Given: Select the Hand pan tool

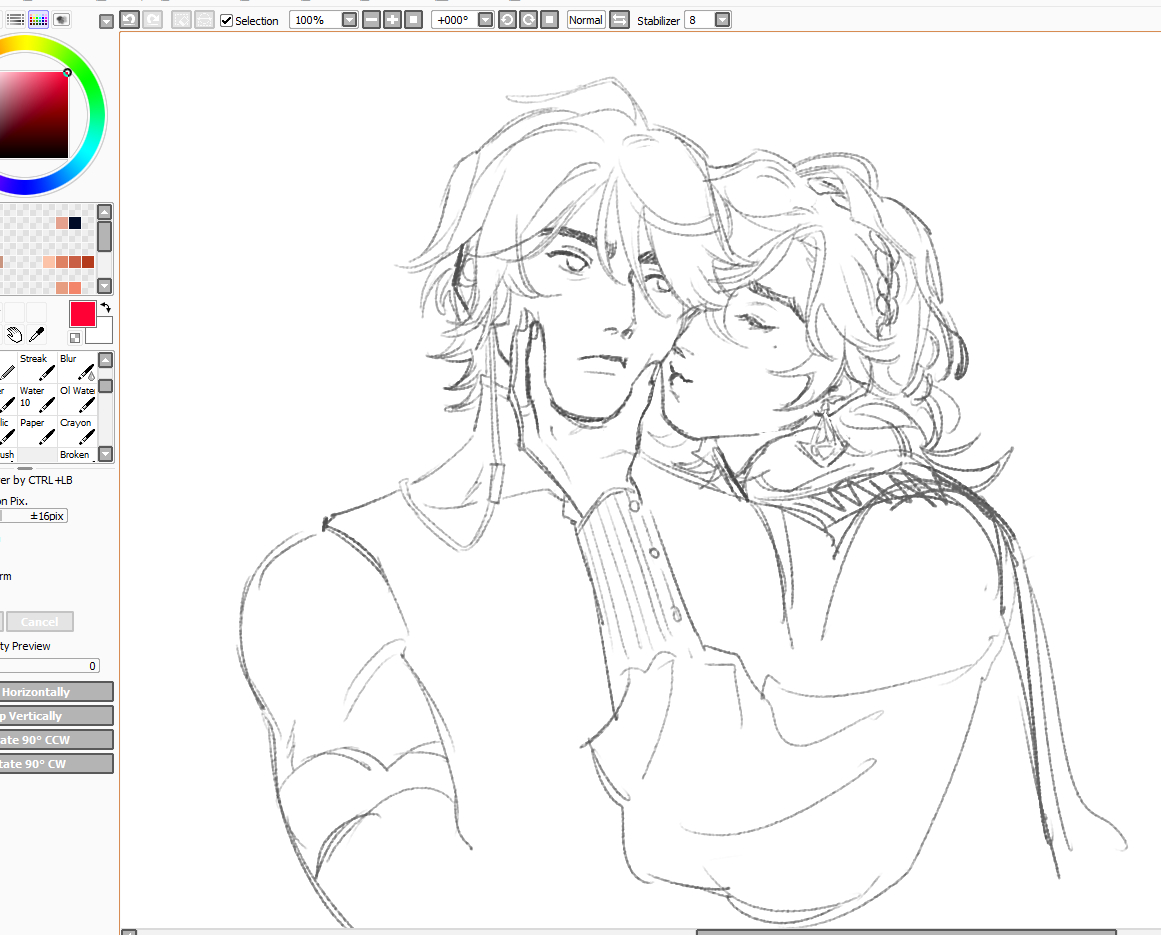Looking at the screenshot, I should [15, 335].
